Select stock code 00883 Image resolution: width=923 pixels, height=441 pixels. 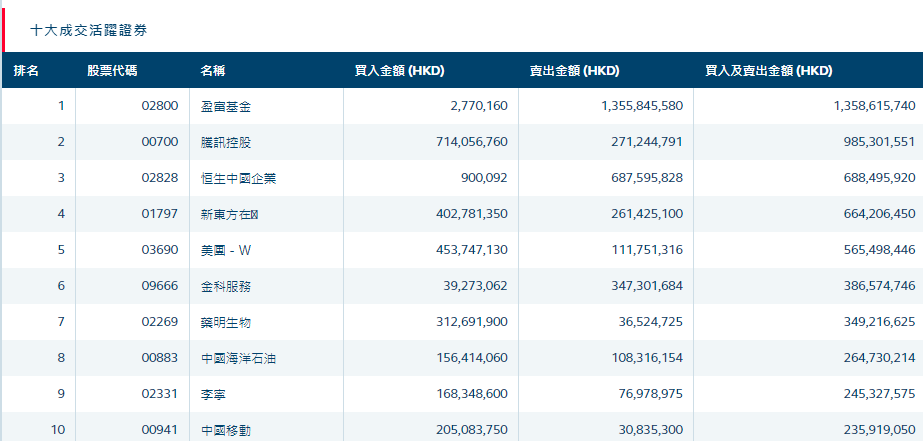coord(160,357)
